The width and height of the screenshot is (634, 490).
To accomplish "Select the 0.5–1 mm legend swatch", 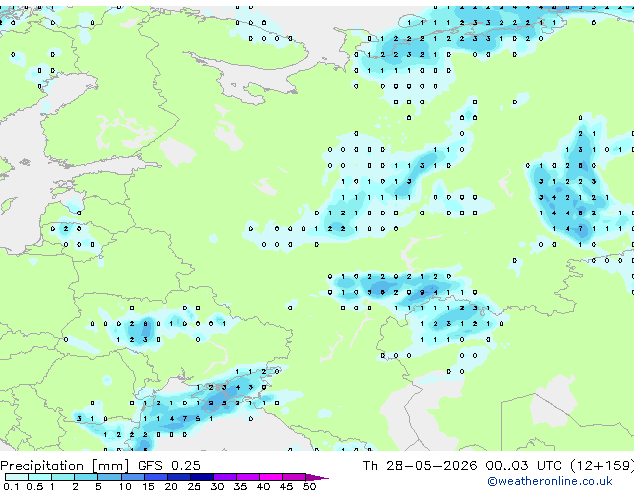I will [x=40, y=477].
